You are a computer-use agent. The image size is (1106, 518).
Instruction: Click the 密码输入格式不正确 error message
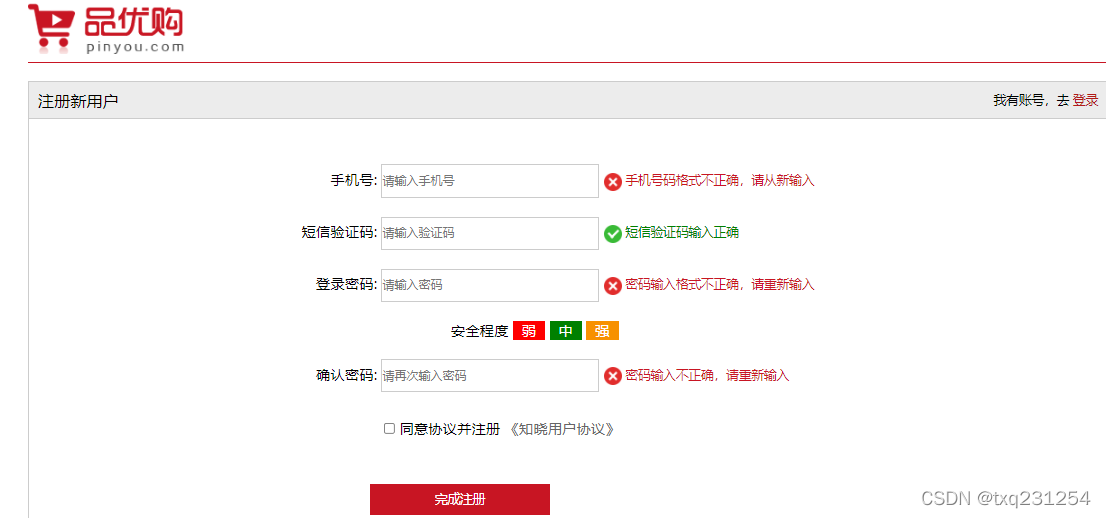(719, 284)
